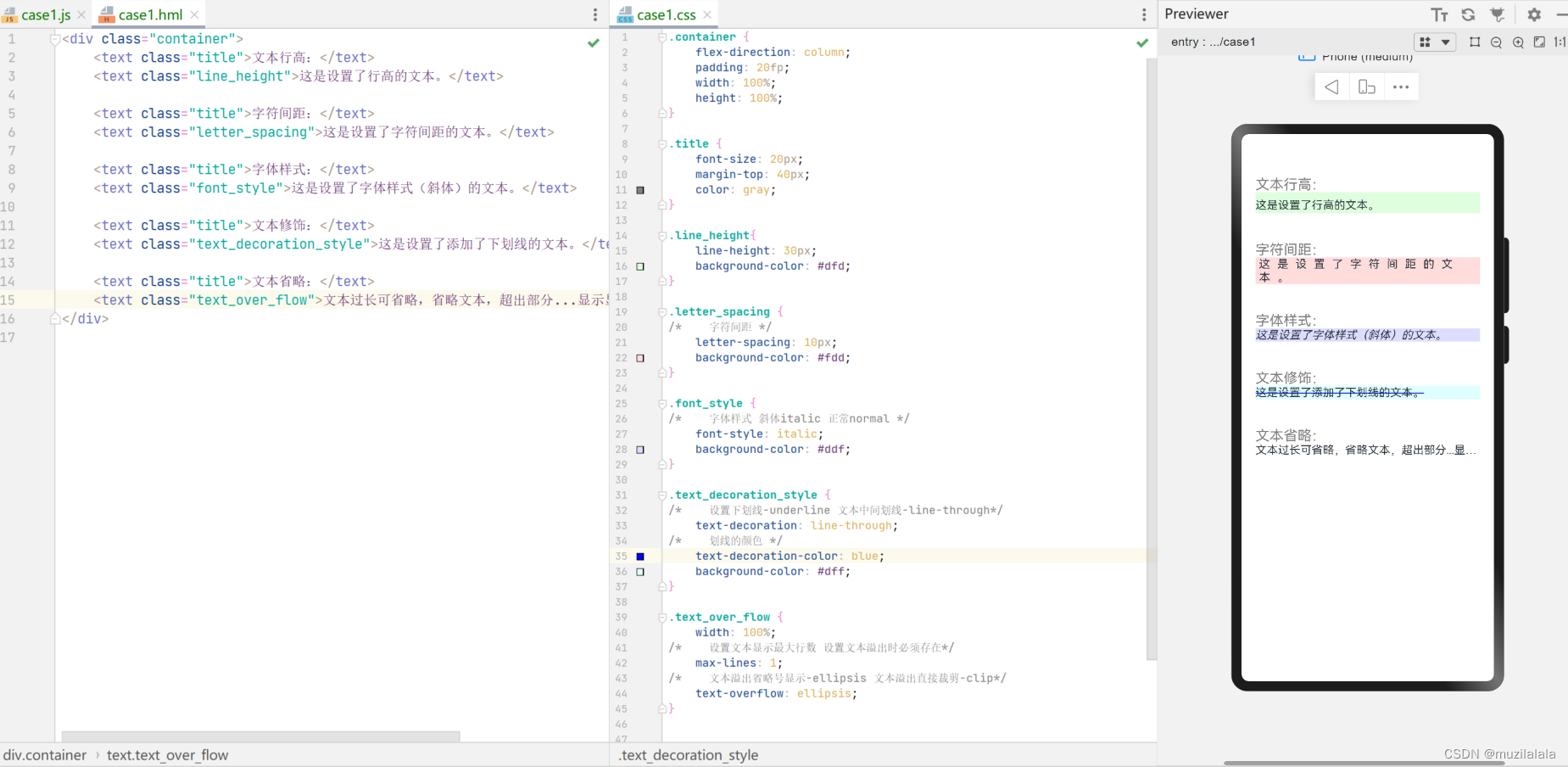
Task: Open the #fdd color swatch on line 22
Action: pos(640,358)
